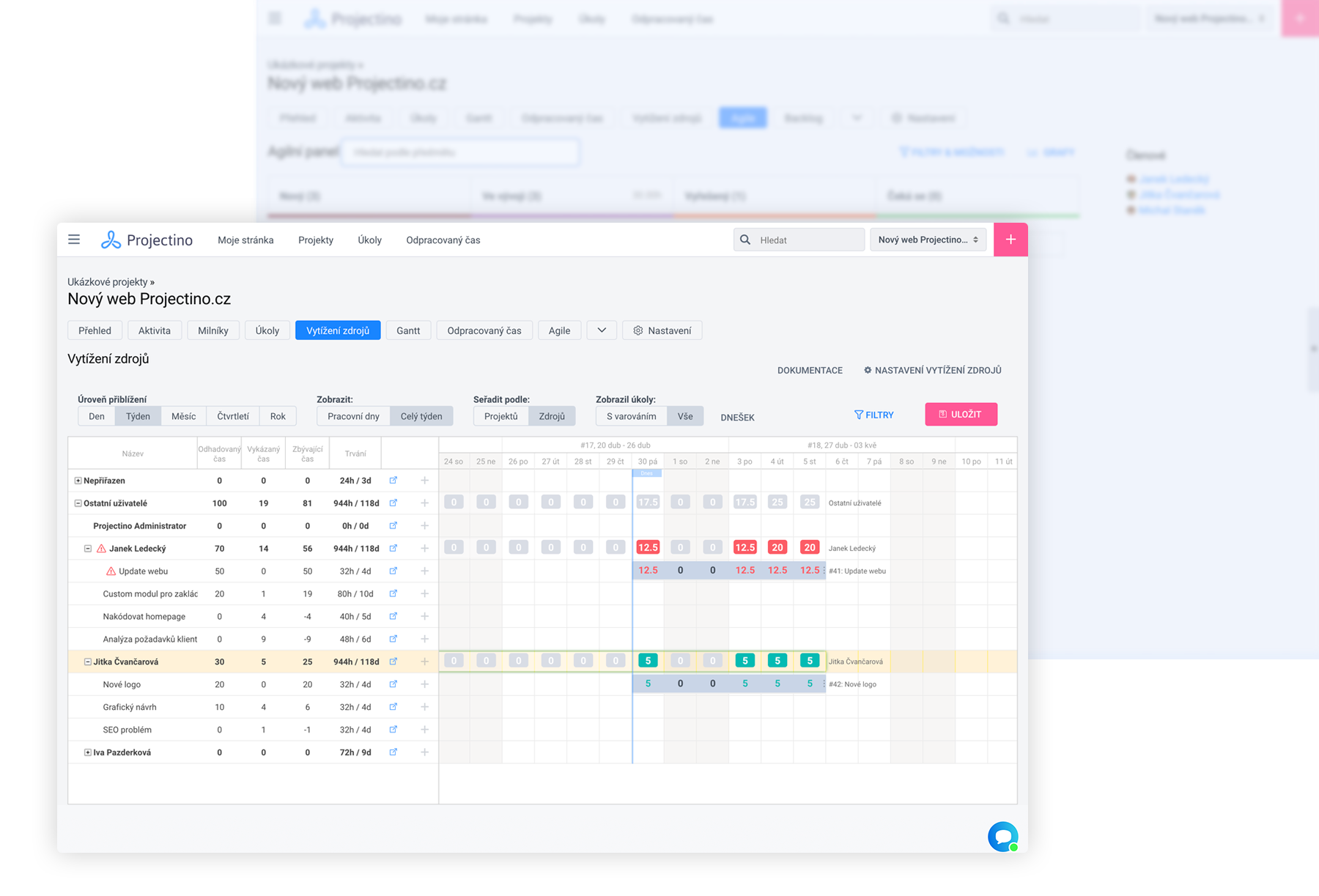Open Projekty in top navigation
The width and height of the screenshot is (1319, 896).
316,240
